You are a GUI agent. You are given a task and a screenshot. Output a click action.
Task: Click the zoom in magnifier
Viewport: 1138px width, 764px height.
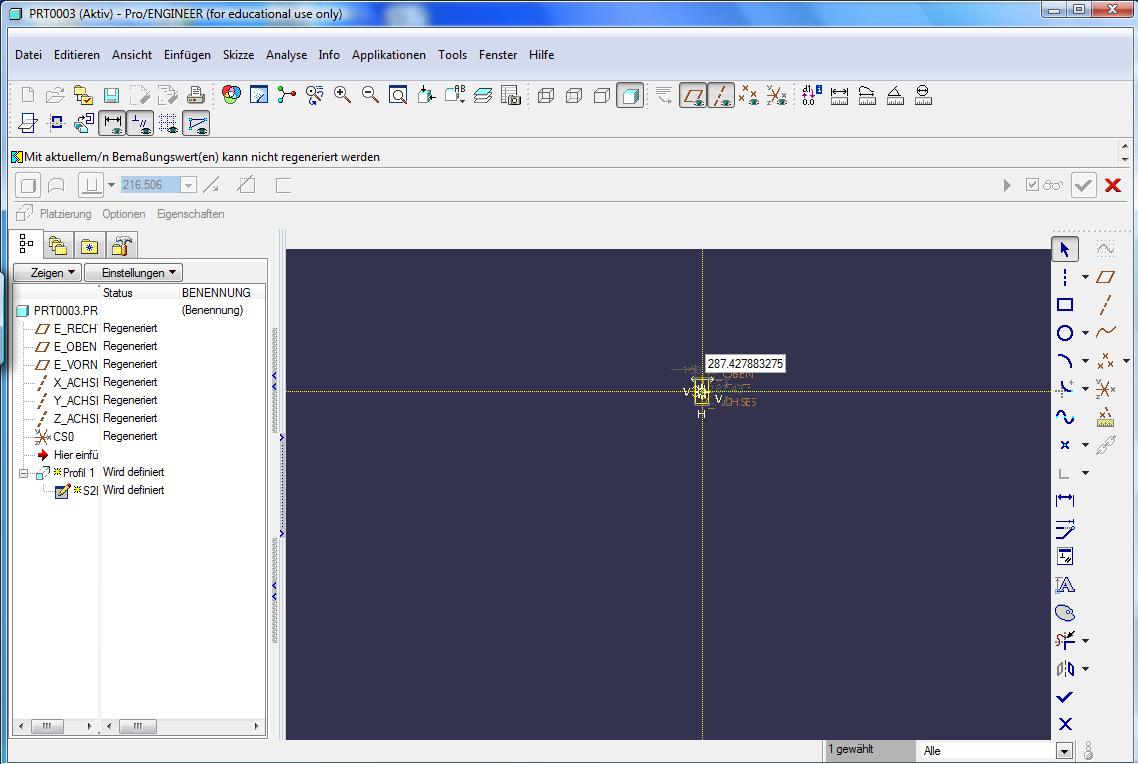[342, 94]
